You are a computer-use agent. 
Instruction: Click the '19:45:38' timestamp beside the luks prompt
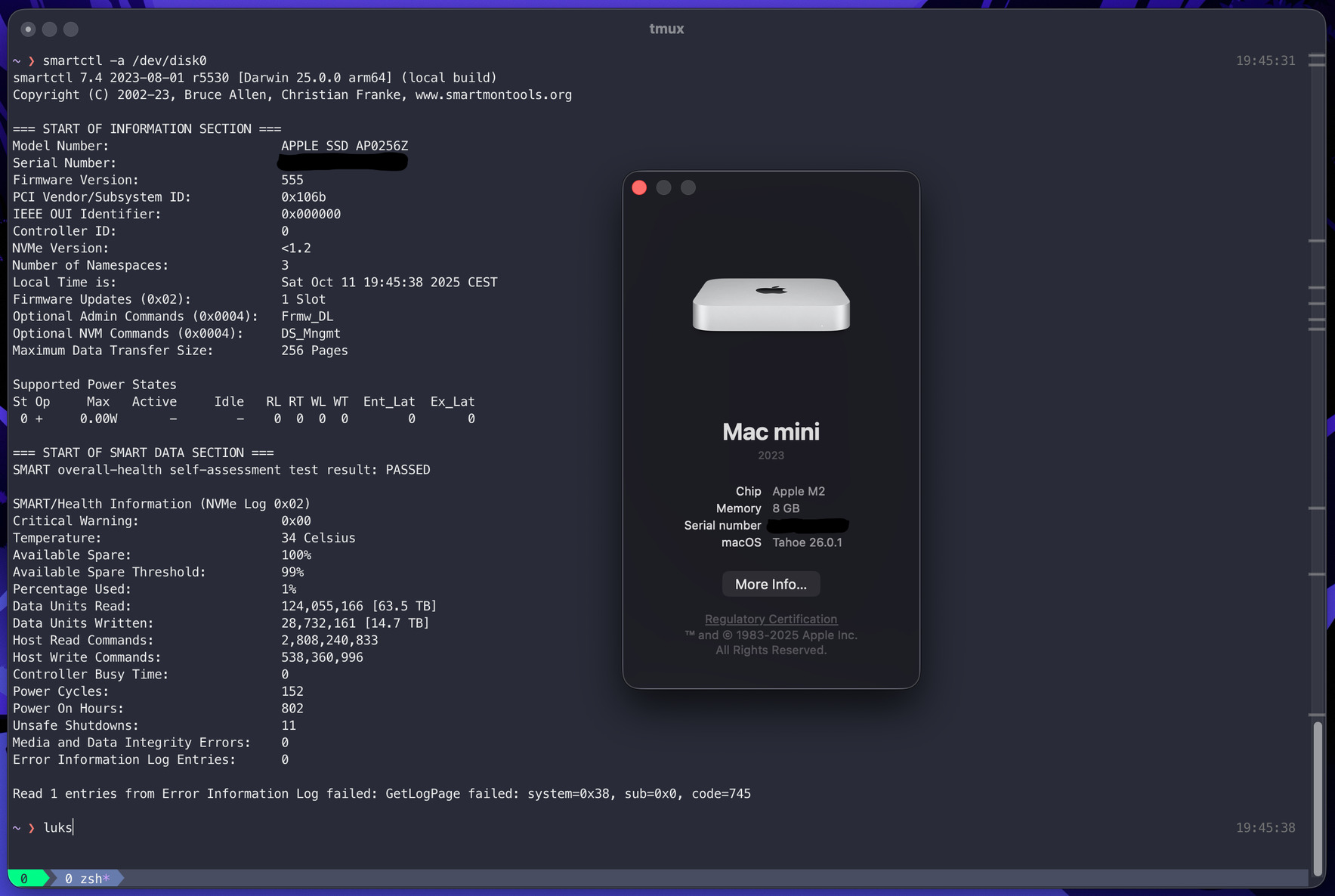point(1265,828)
